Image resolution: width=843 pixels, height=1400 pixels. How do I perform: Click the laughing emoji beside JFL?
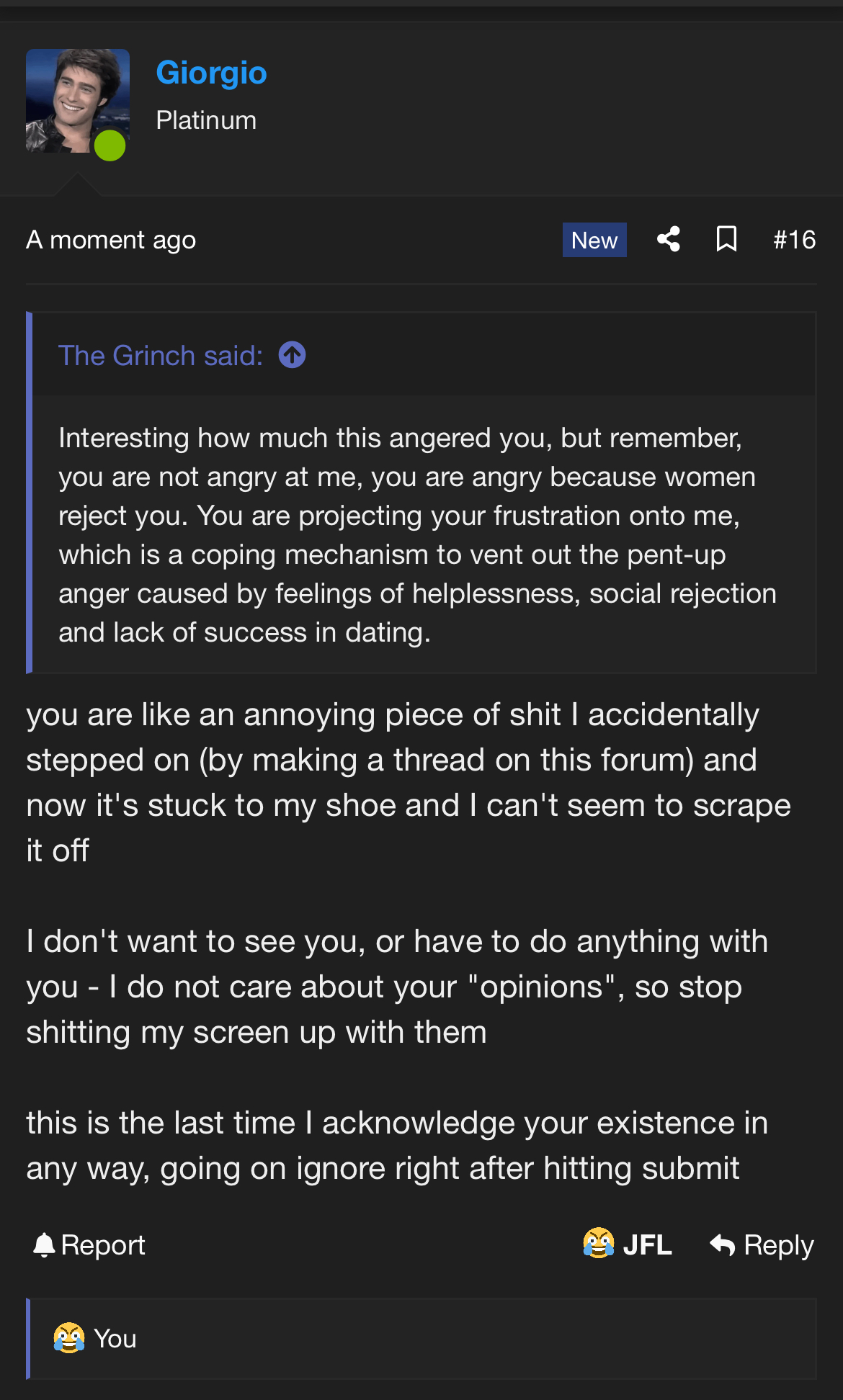pos(598,1244)
